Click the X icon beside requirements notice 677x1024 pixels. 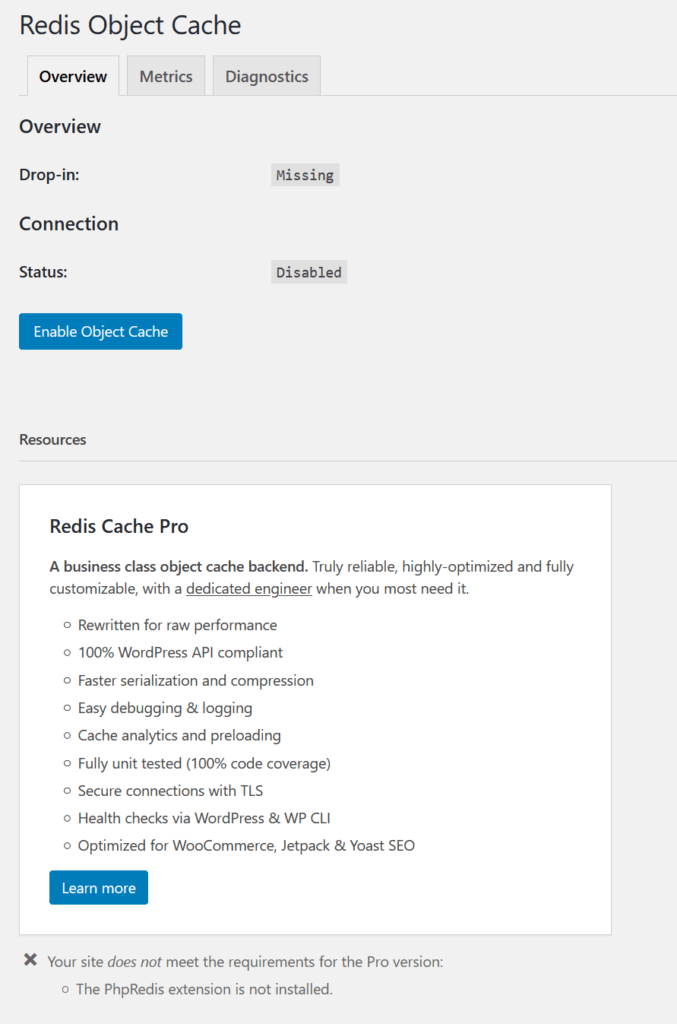[31, 961]
